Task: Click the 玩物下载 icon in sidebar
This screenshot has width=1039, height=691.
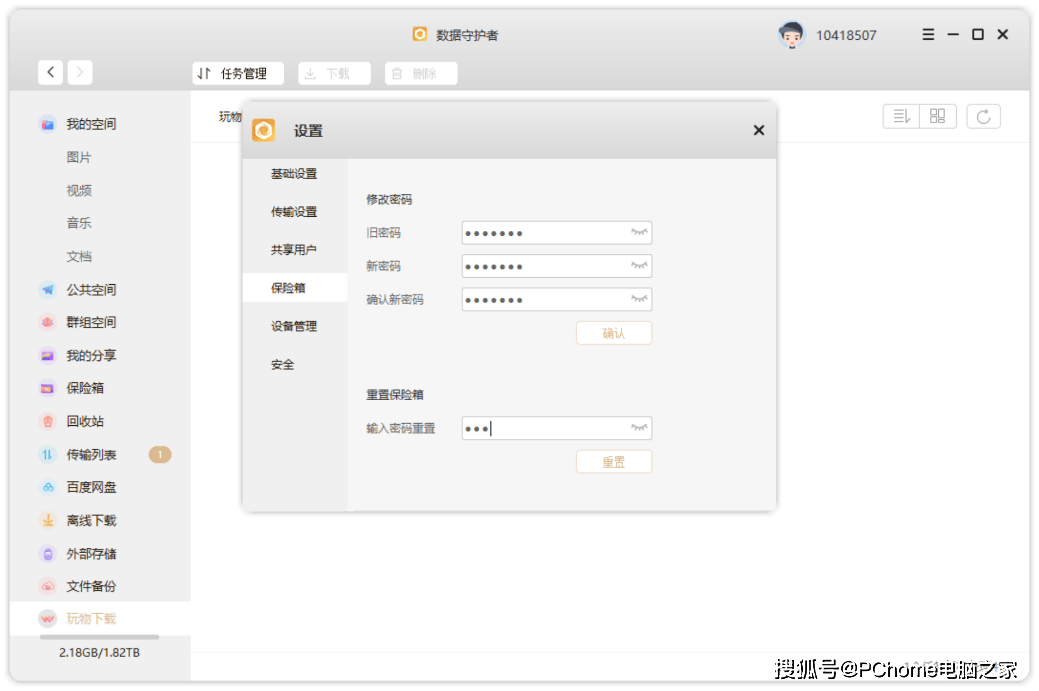Action: click(47, 619)
